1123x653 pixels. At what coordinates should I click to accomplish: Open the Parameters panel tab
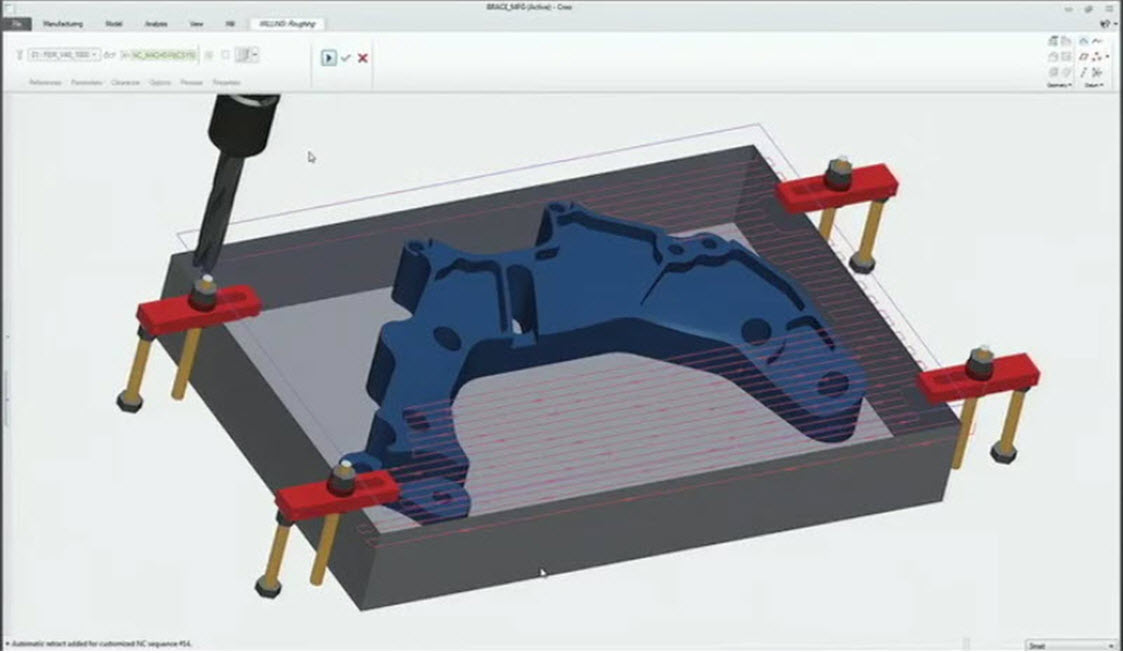87,82
